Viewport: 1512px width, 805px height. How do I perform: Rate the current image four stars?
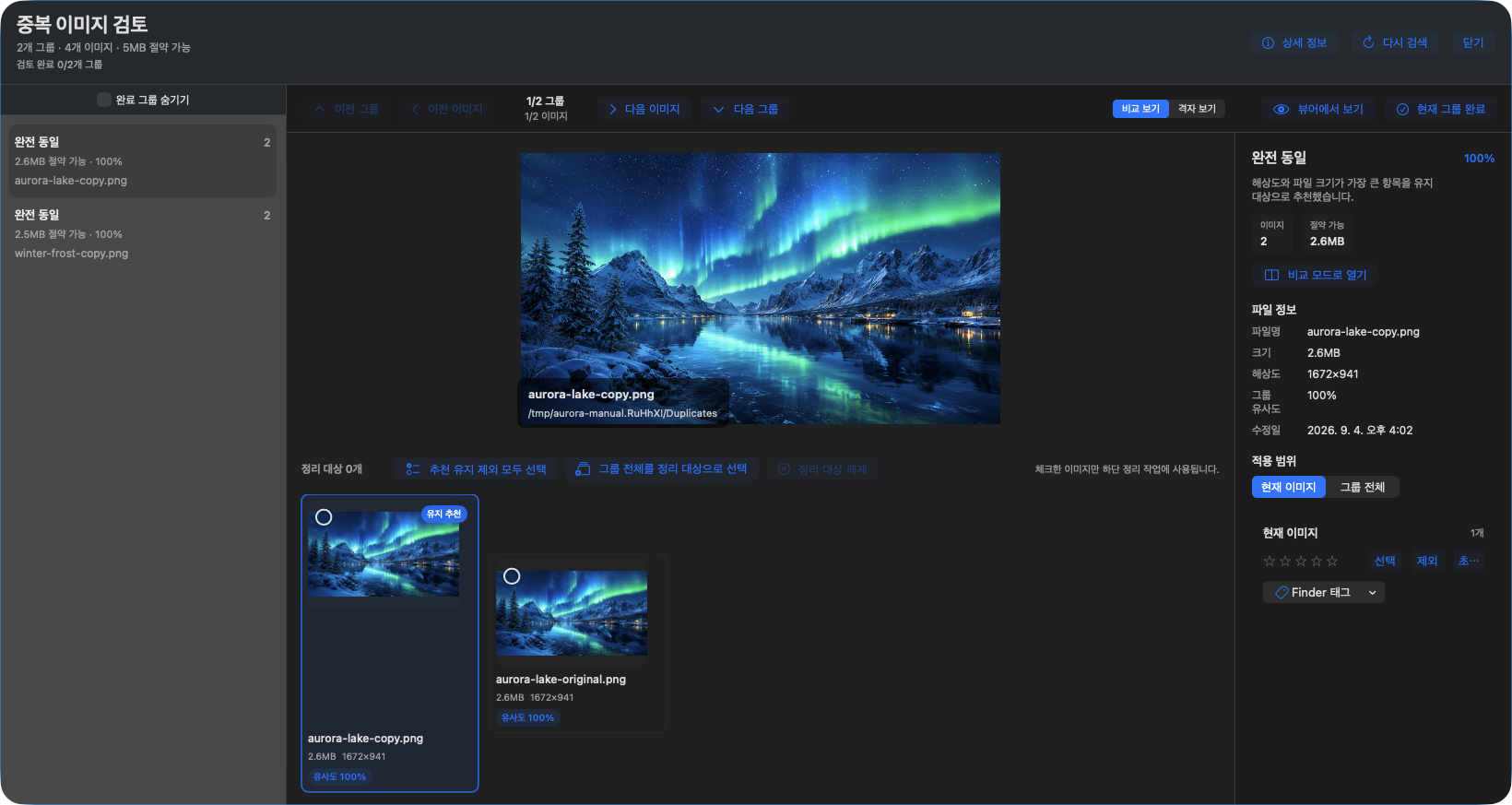click(1317, 561)
